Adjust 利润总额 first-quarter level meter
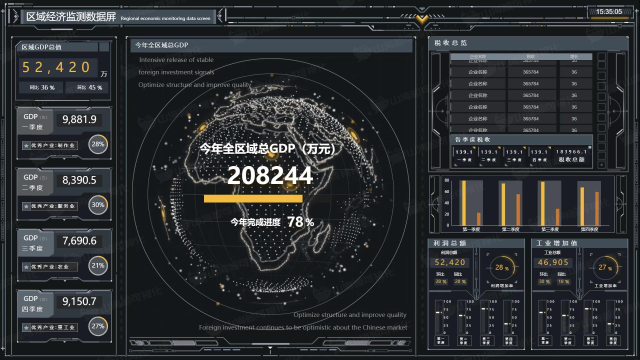 (439, 317)
